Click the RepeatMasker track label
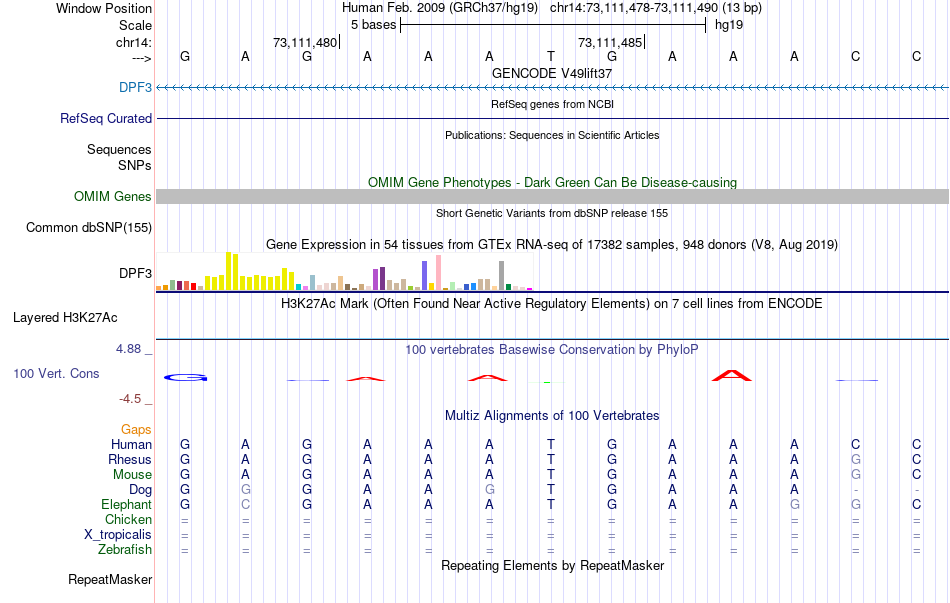Screen dimensions: 950x603 coord(110,579)
